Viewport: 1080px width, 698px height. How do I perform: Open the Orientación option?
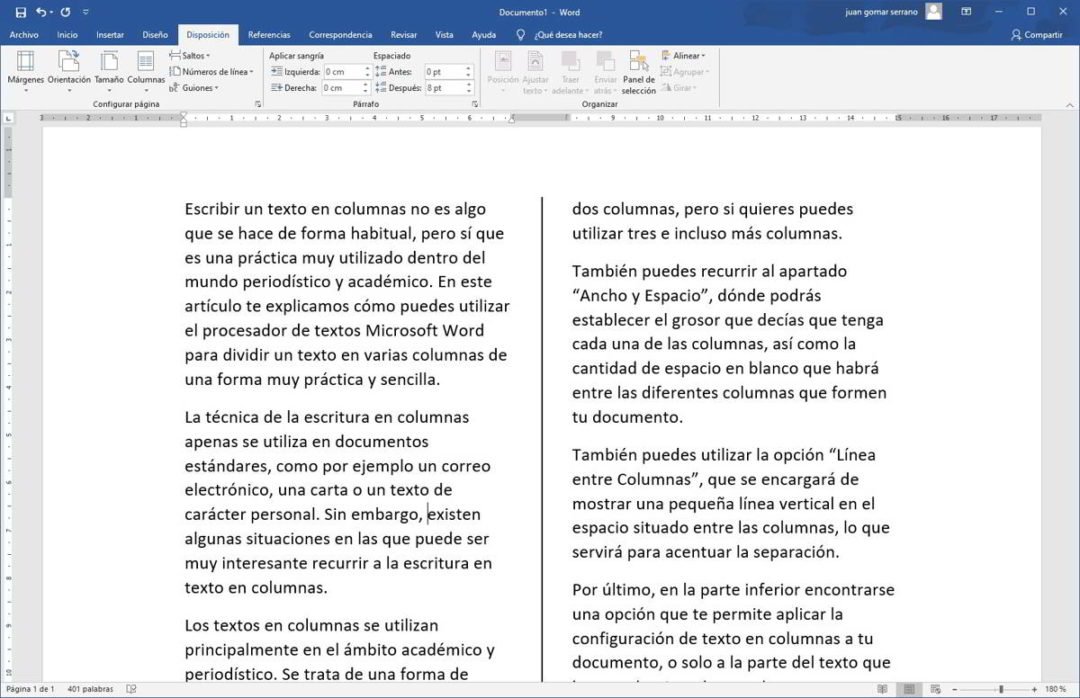coord(68,70)
